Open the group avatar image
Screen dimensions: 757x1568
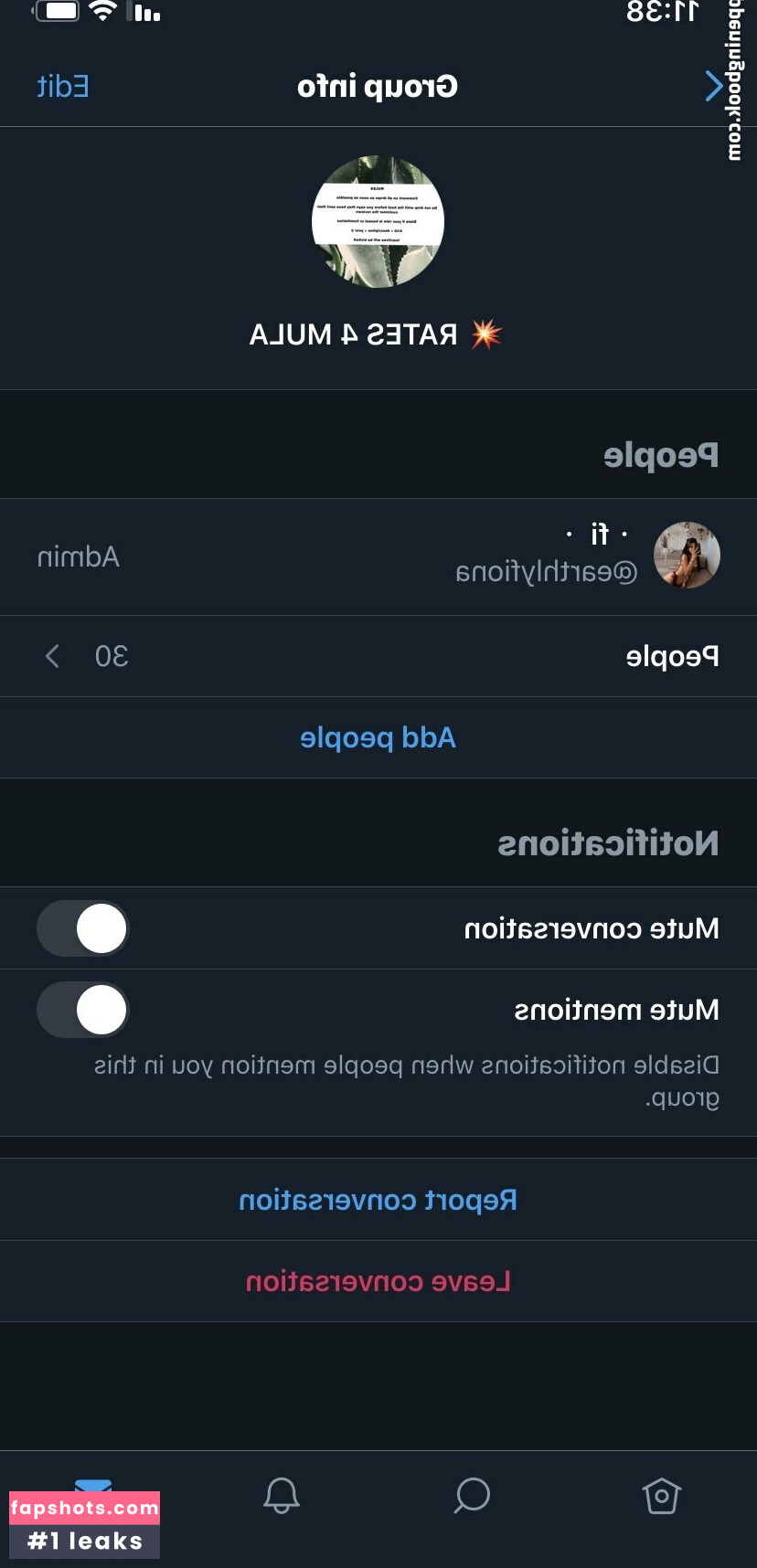(x=378, y=222)
